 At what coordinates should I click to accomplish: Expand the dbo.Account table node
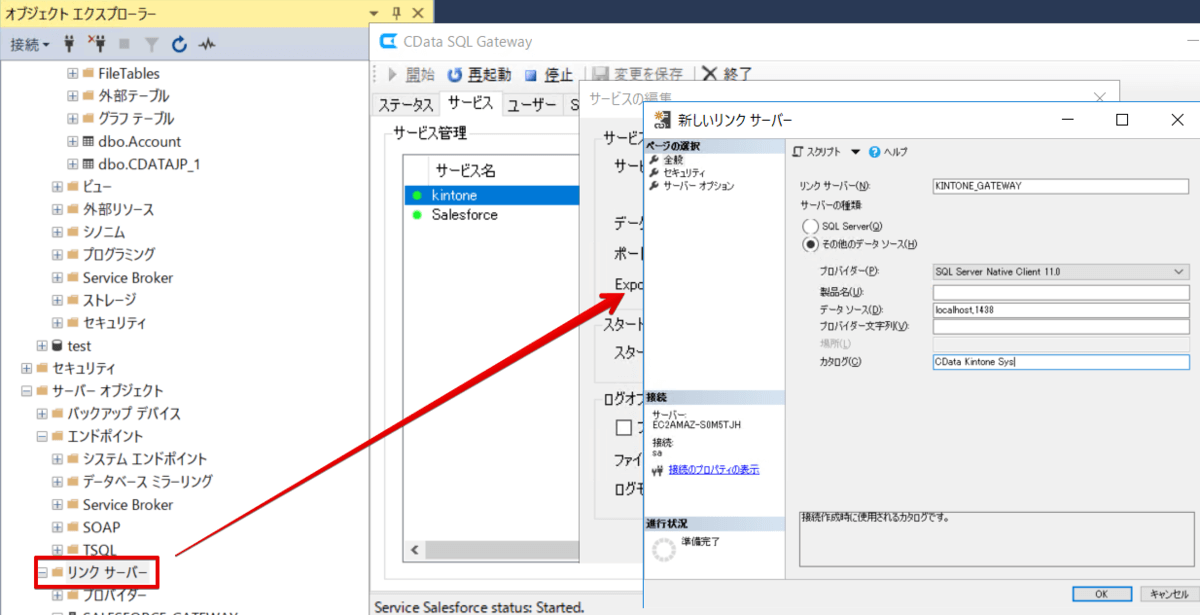point(73,141)
